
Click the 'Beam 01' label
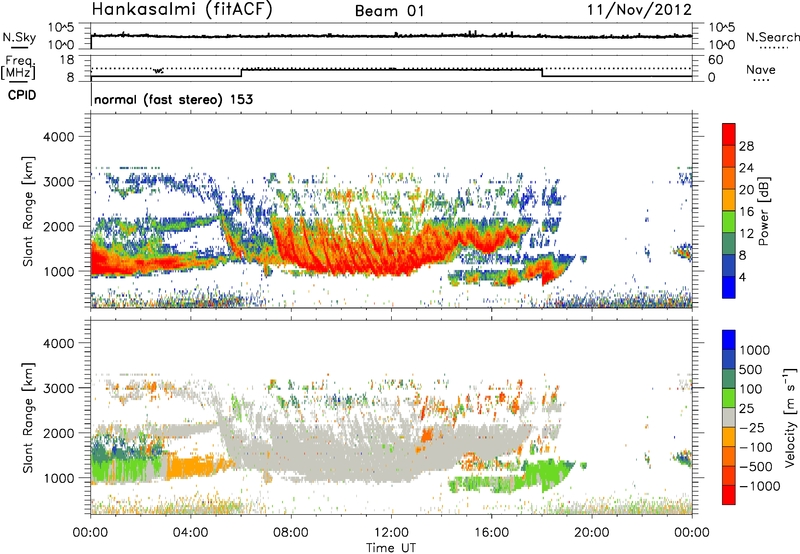tap(389, 11)
